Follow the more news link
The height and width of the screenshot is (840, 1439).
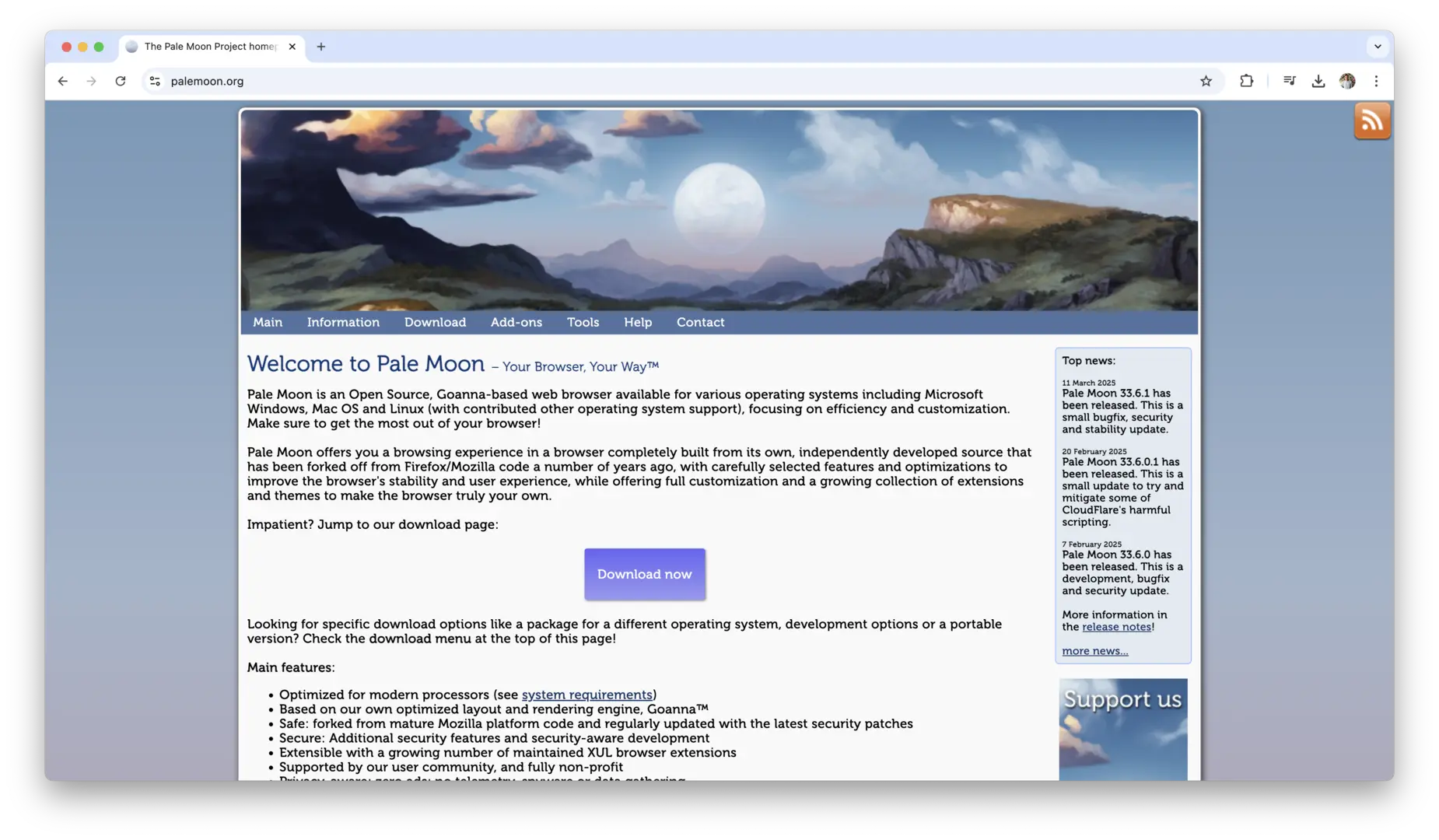click(x=1094, y=651)
